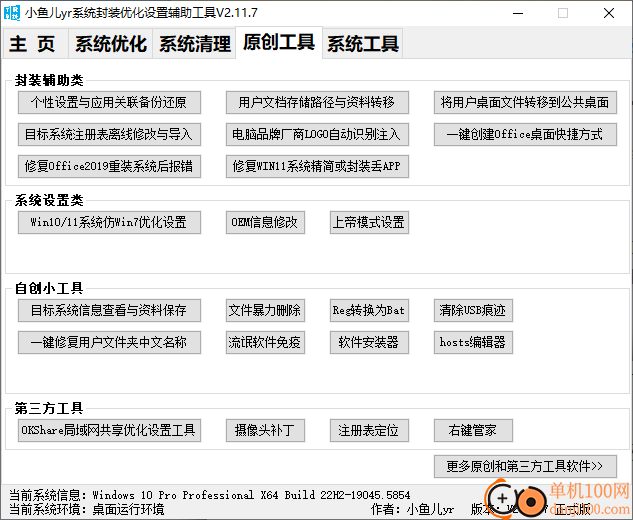Open 摄像头补丁 tool
This screenshot has width=633, height=520.
[x=265, y=430]
